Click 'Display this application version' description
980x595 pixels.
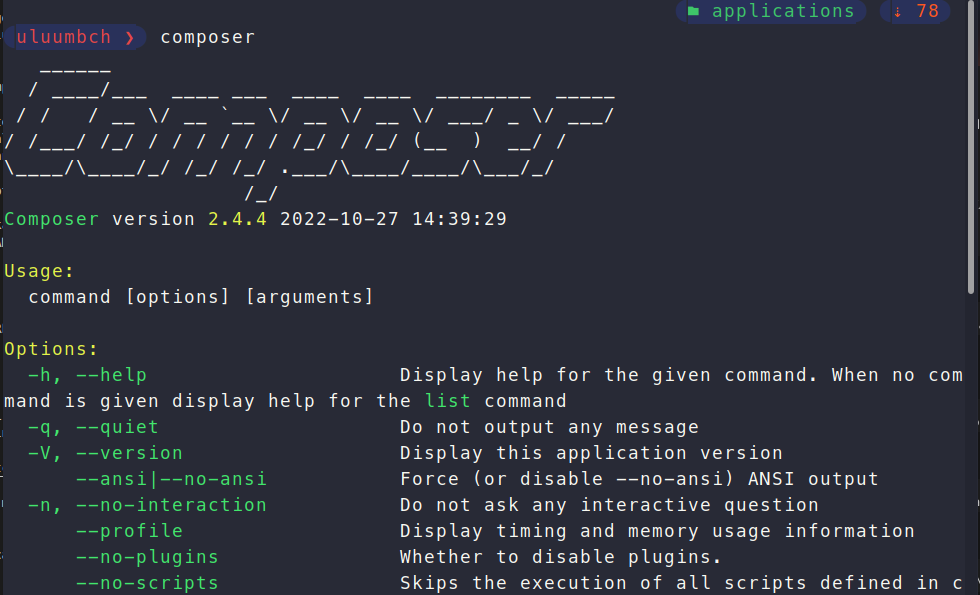point(591,453)
